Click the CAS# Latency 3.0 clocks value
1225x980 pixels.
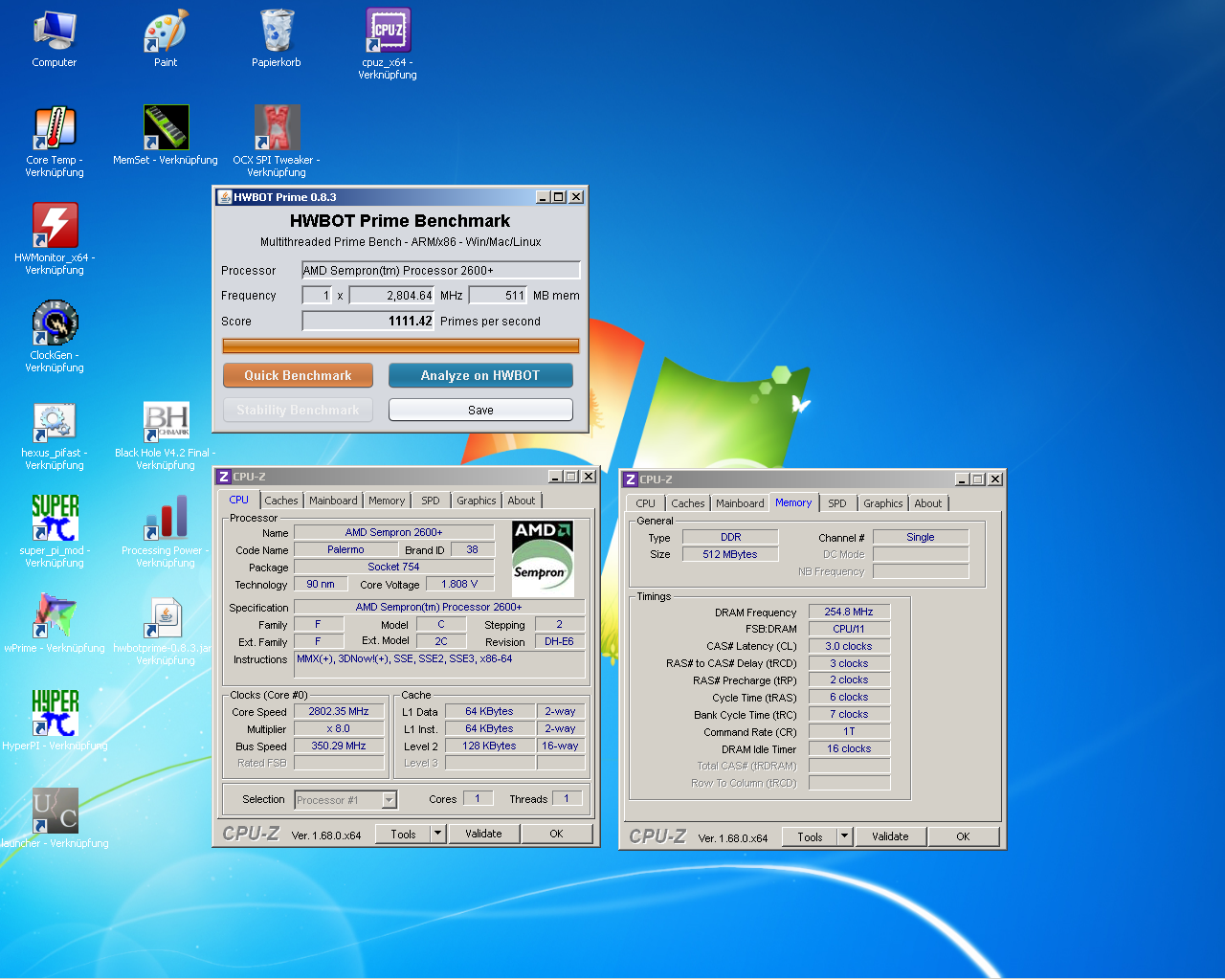(849, 646)
